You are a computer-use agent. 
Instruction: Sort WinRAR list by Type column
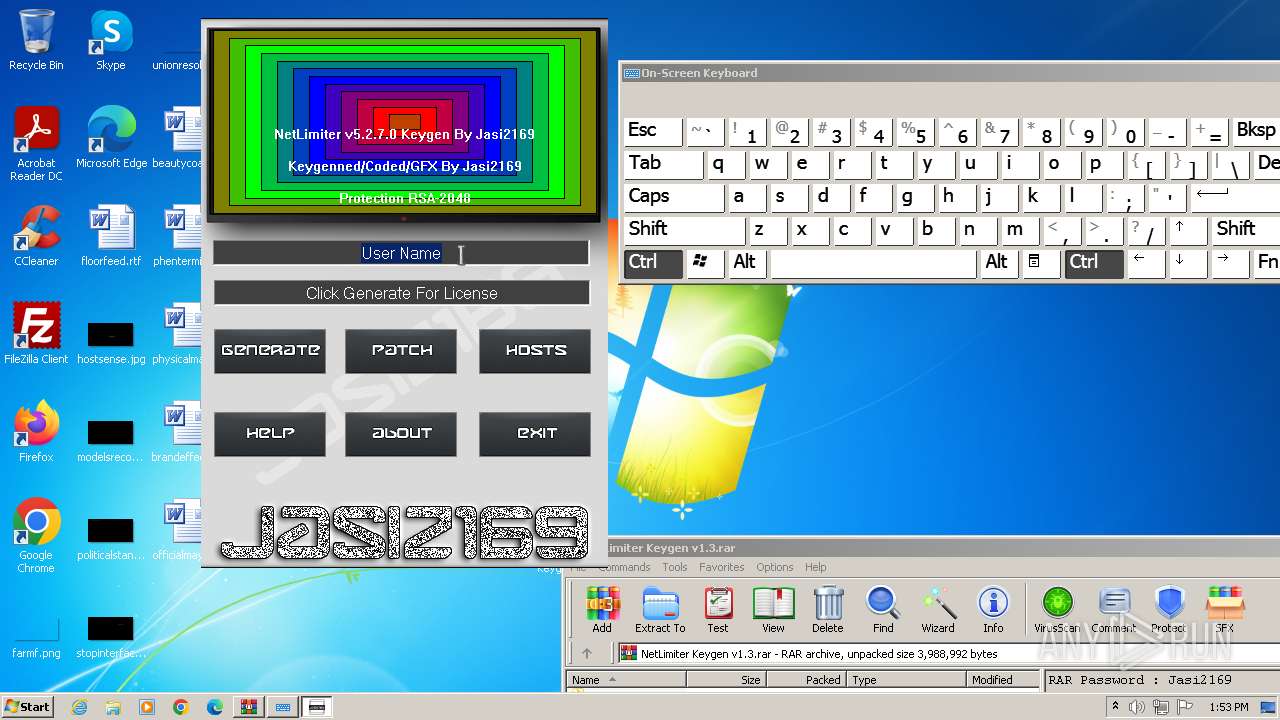(x=907, y=680)
